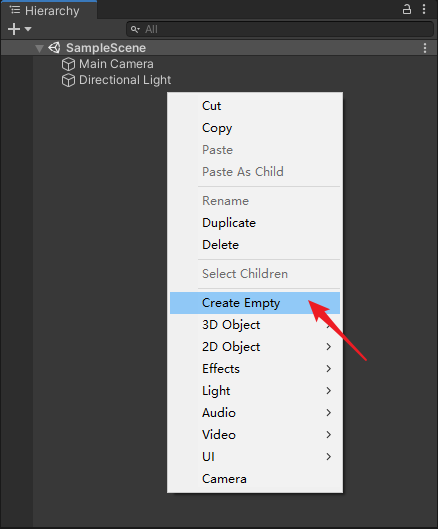Click the Unity scene icon beside SampleScene
Viewport: 438px width, 529px height.
tap(54, 48)
